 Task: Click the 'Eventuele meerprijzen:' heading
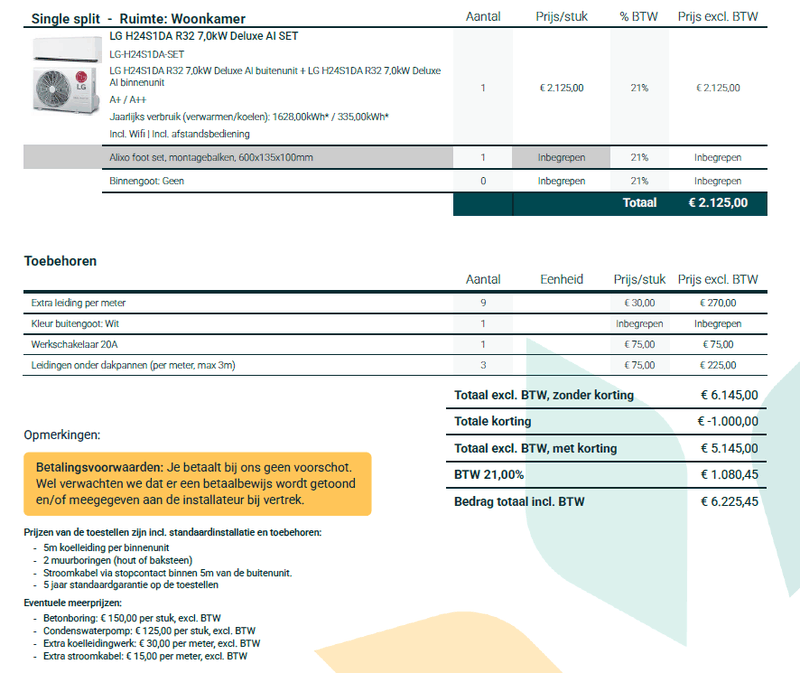click(72, 603)
